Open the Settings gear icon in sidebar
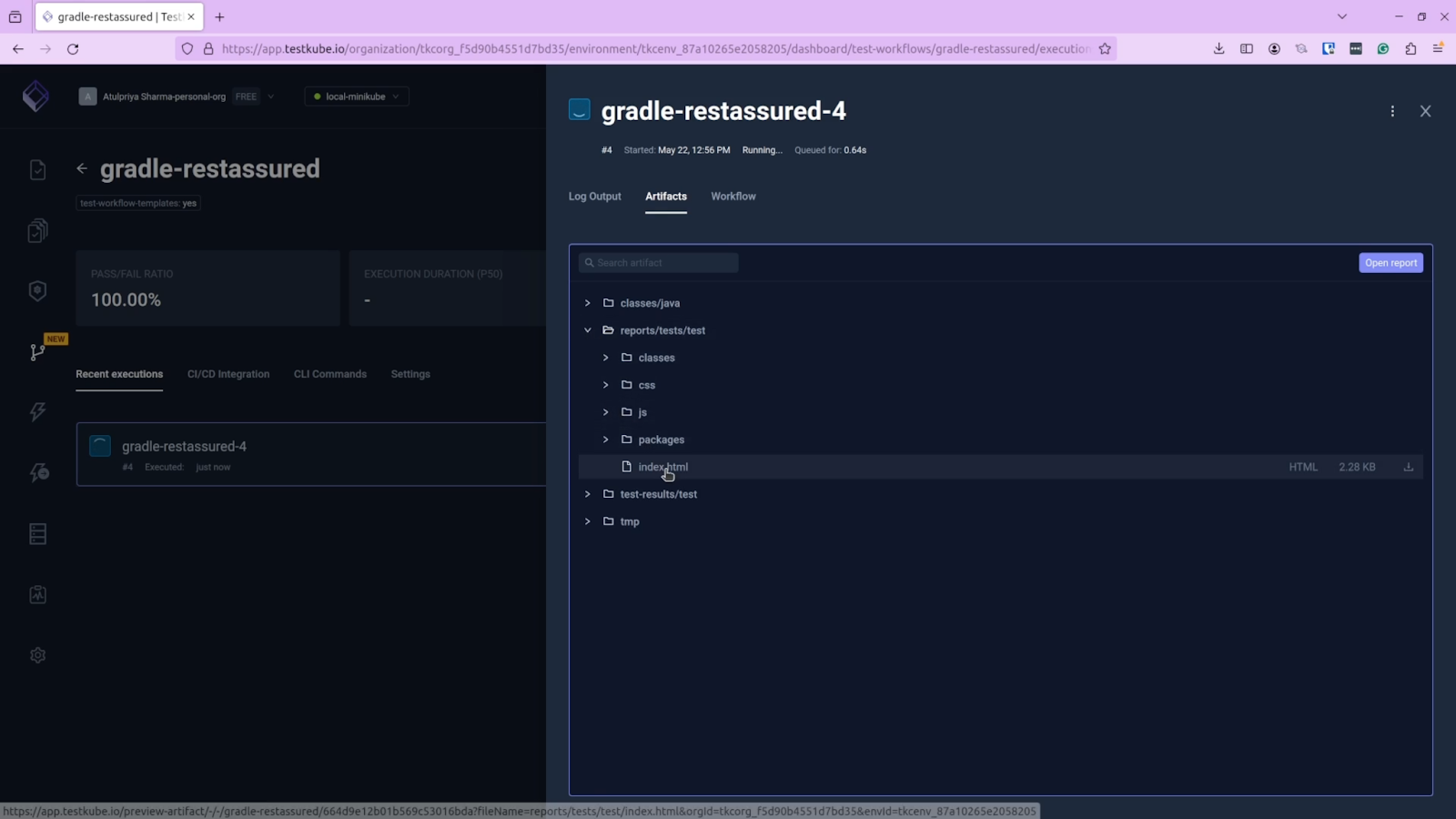Viewport: 1456px width, 819px height. [x=37, y=655]
